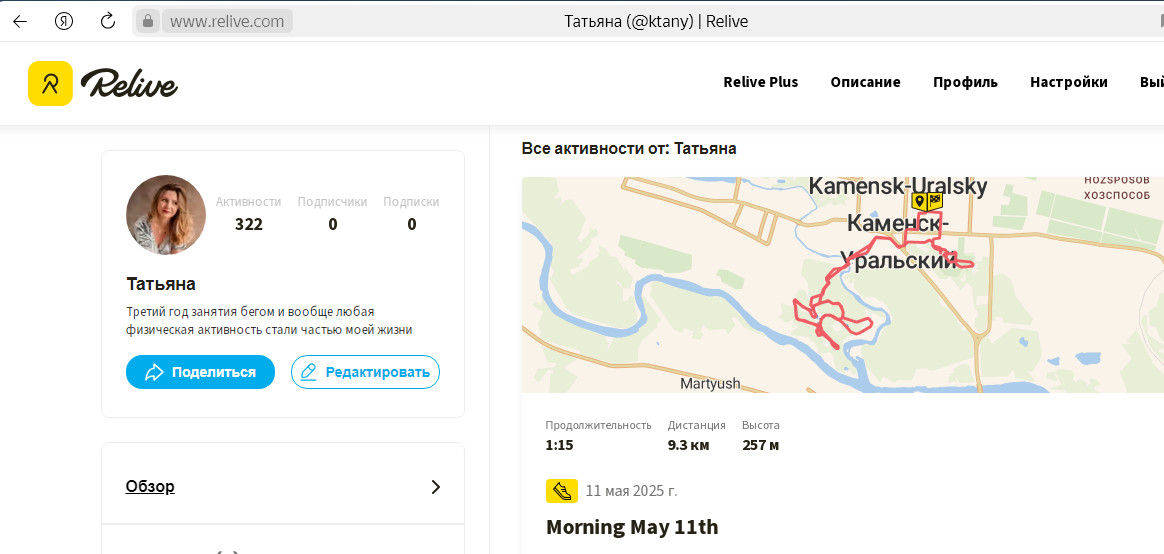Click the page title Татьяна (@ktany) | Relive
This screenshot has width=1164, height=554.
[656, 22]
